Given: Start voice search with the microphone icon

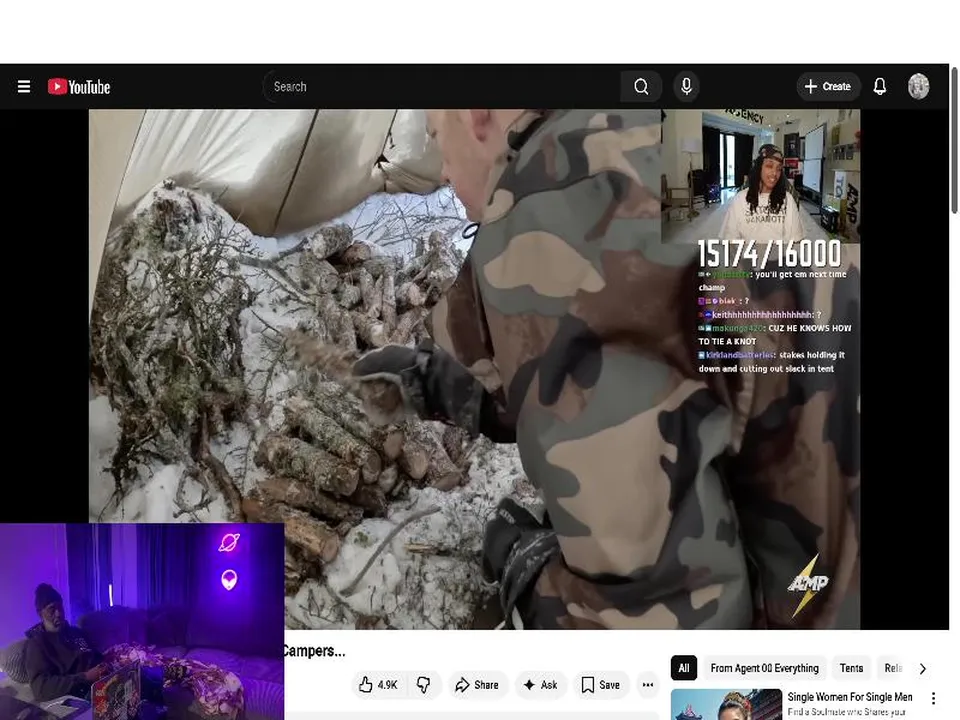Looking at the screenshot, I should 686,86.
